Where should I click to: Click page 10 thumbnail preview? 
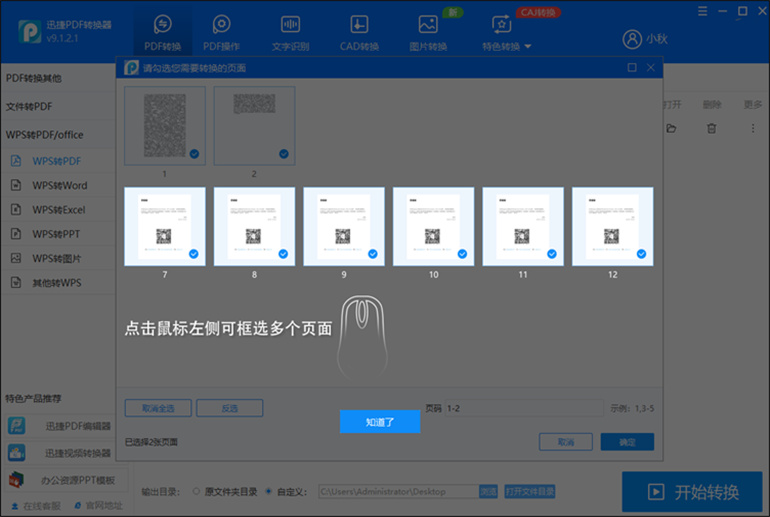[x=434, y=226]
